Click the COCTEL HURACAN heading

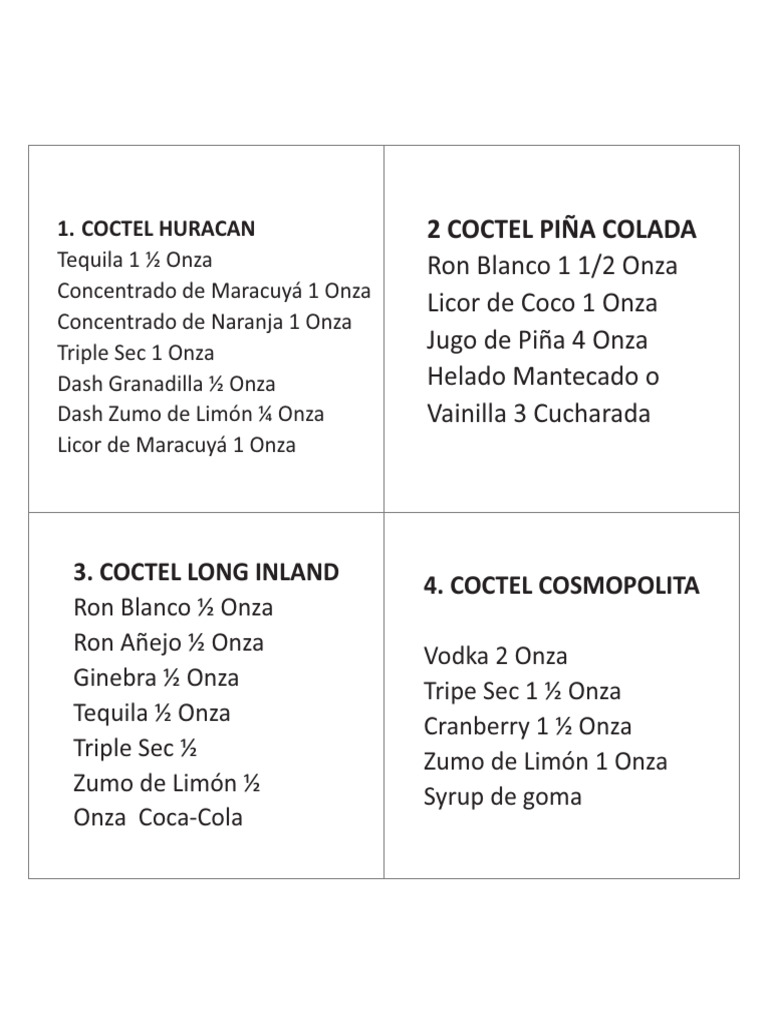pos(156,229)
